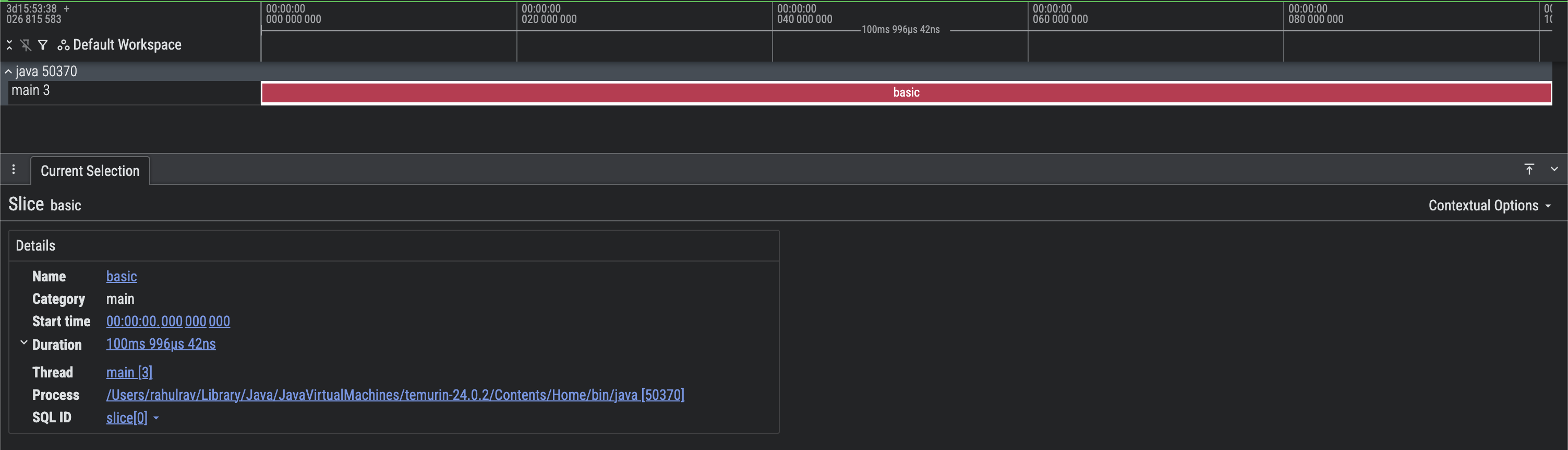
Task: Click the Start time value link
Action: point(168,322)
